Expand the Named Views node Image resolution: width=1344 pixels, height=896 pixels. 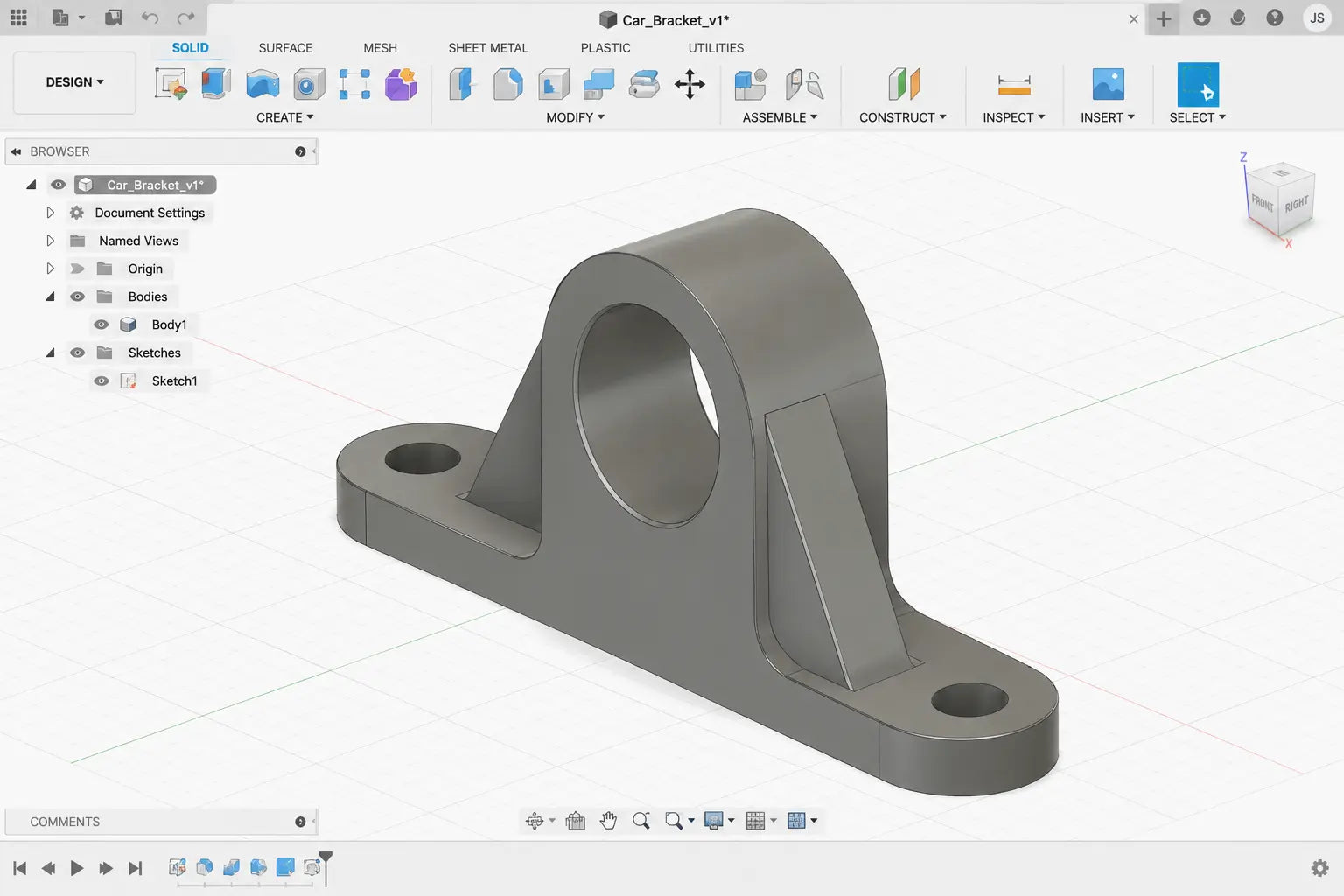coord(50,241)
